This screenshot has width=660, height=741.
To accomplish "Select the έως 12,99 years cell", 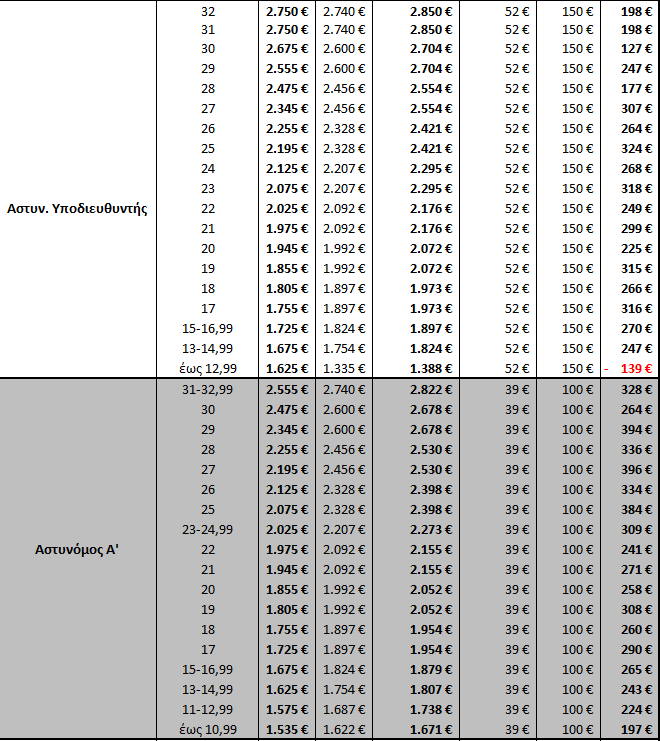I will pos(207,368).
